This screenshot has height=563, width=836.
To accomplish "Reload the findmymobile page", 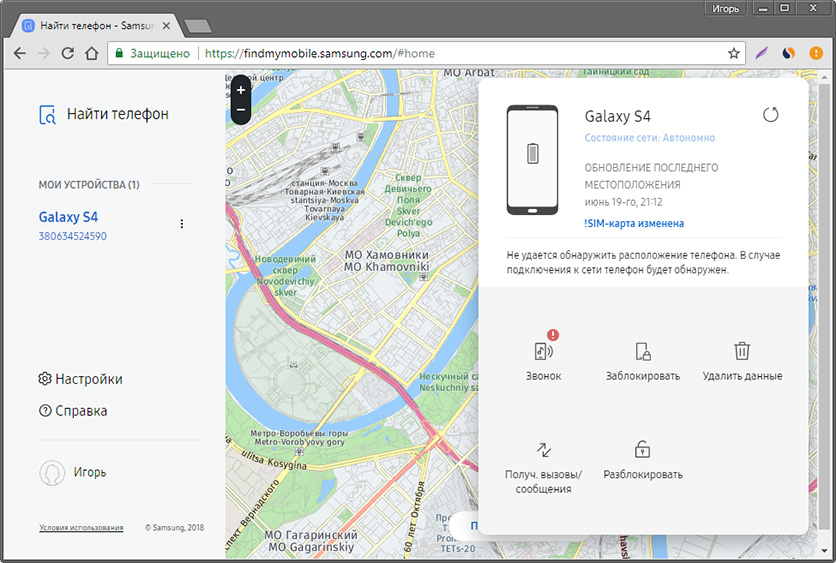I will coord(68,53).
